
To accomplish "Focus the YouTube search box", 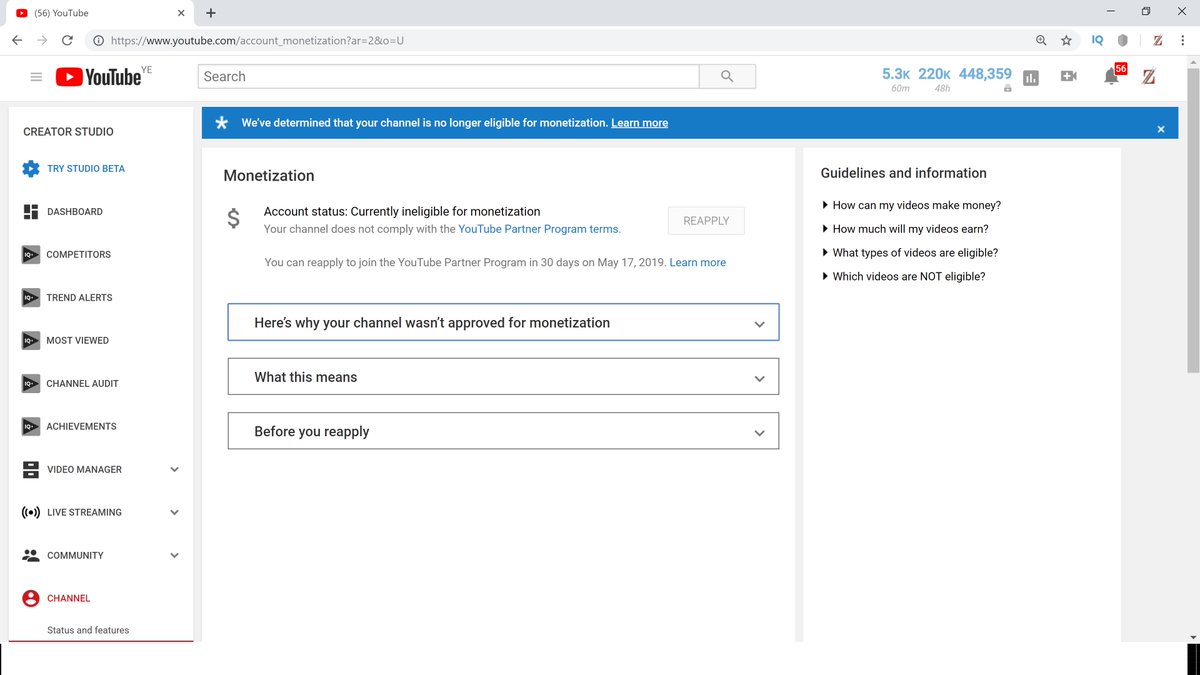I will (x=449, y=77).
